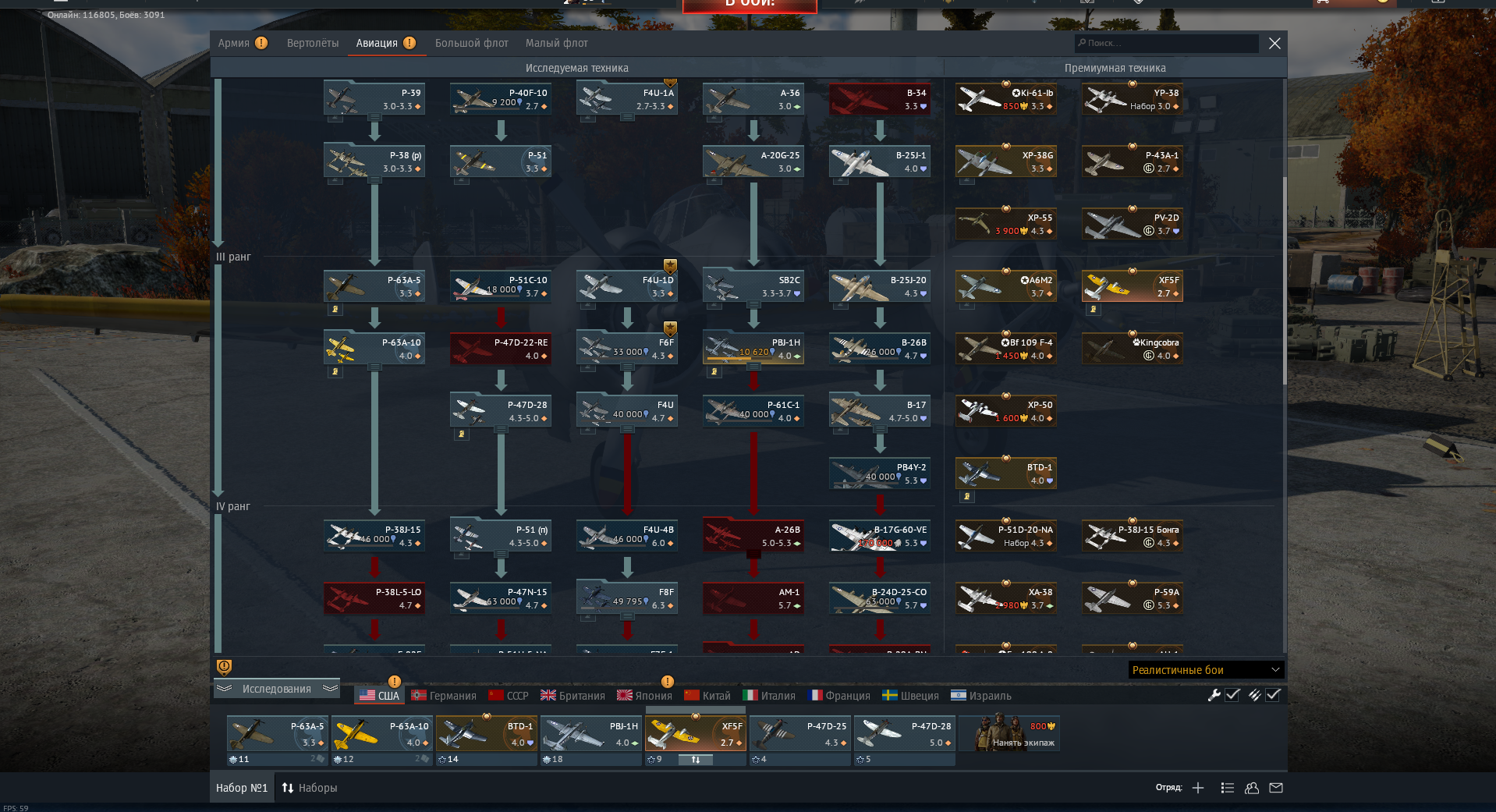This screenshot has height=812, width=1496.
Task: Select the Италия nation flag
Action: [x=769, y=696]
